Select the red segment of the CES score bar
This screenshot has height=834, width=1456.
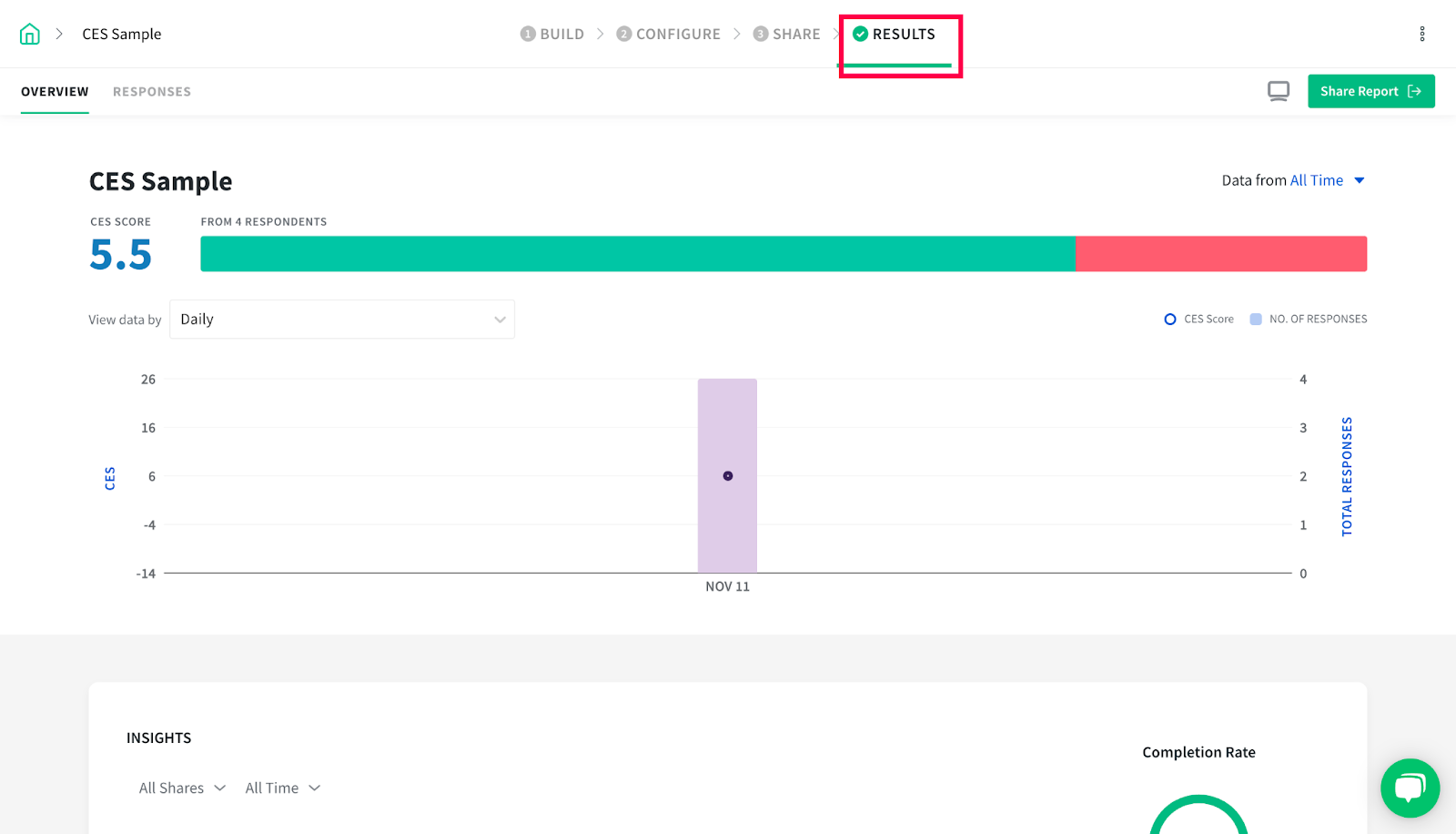click(1221, 254)
